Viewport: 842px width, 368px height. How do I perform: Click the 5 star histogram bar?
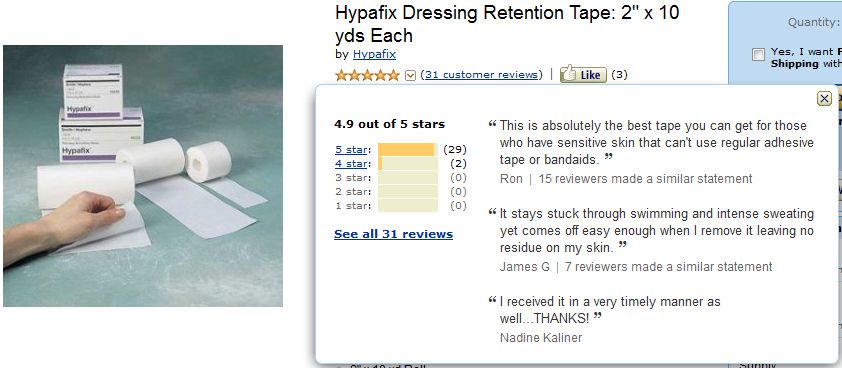tap(408, 149)
